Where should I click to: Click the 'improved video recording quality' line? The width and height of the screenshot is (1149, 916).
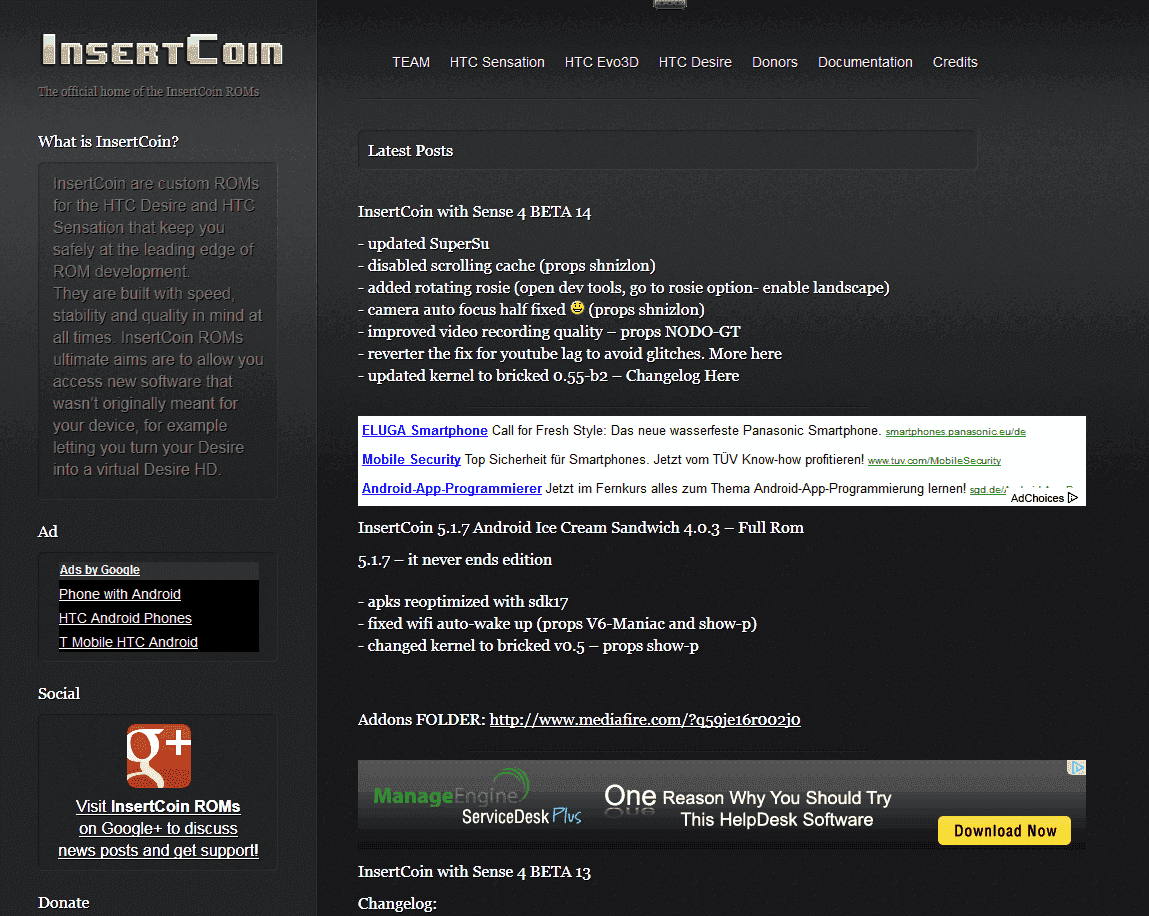point(549,331)
